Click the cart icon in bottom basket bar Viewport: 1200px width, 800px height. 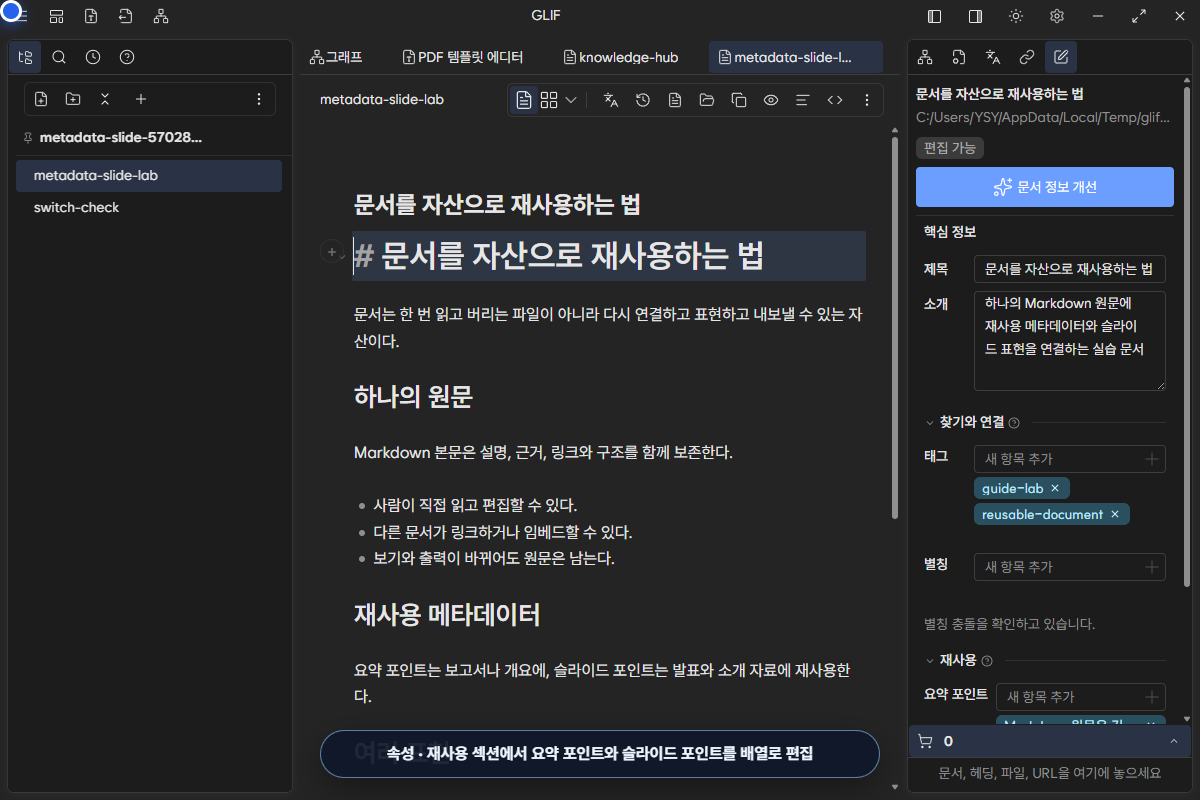pyautogui.click(x=925, y=742)
